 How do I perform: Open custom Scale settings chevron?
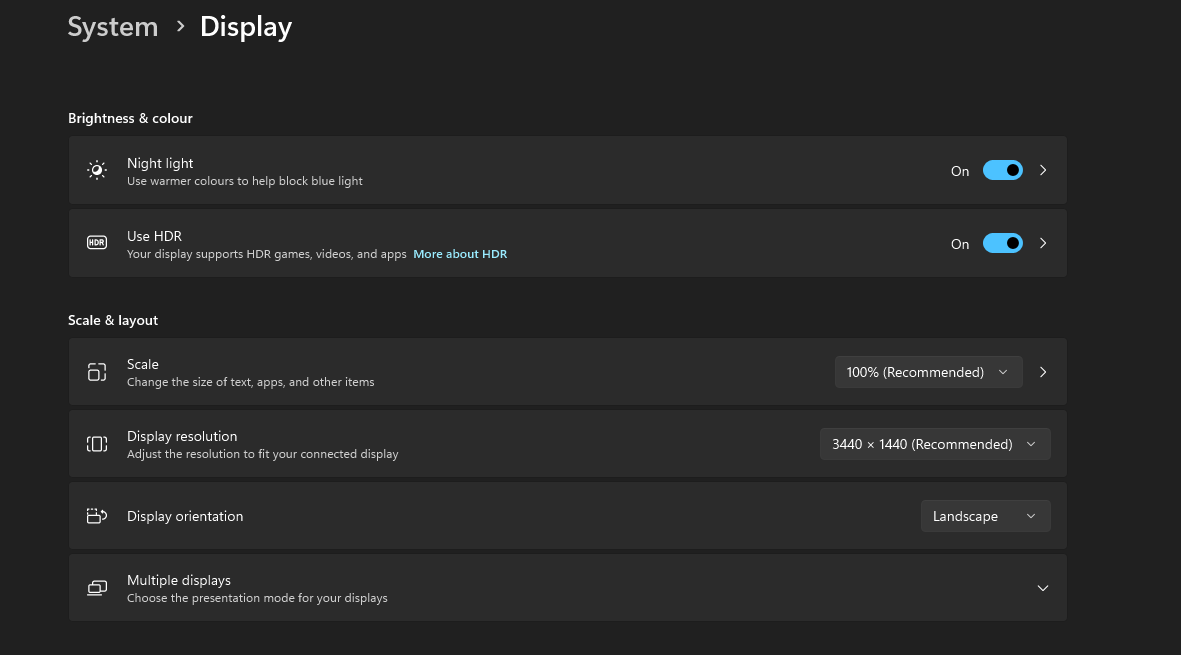click(1043, 372)
